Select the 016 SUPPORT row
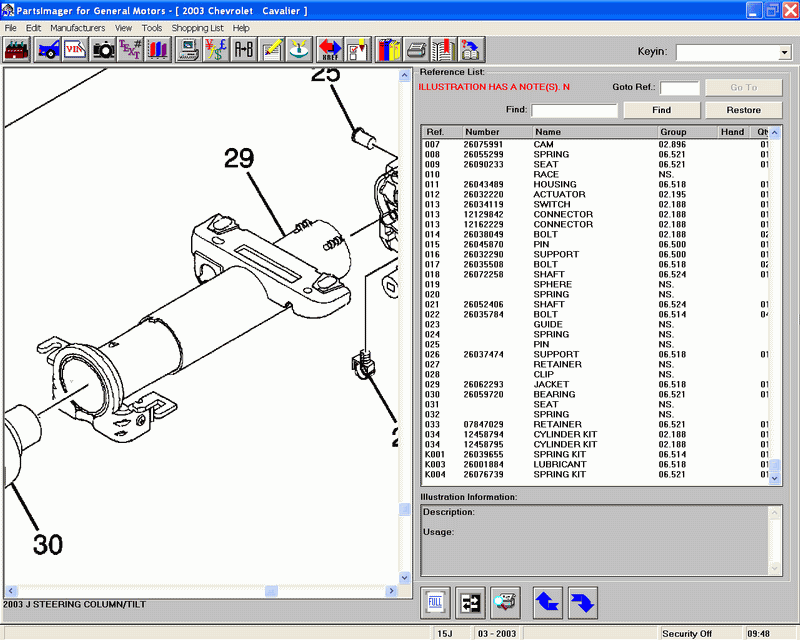800x640 pixels. point(595,254)
